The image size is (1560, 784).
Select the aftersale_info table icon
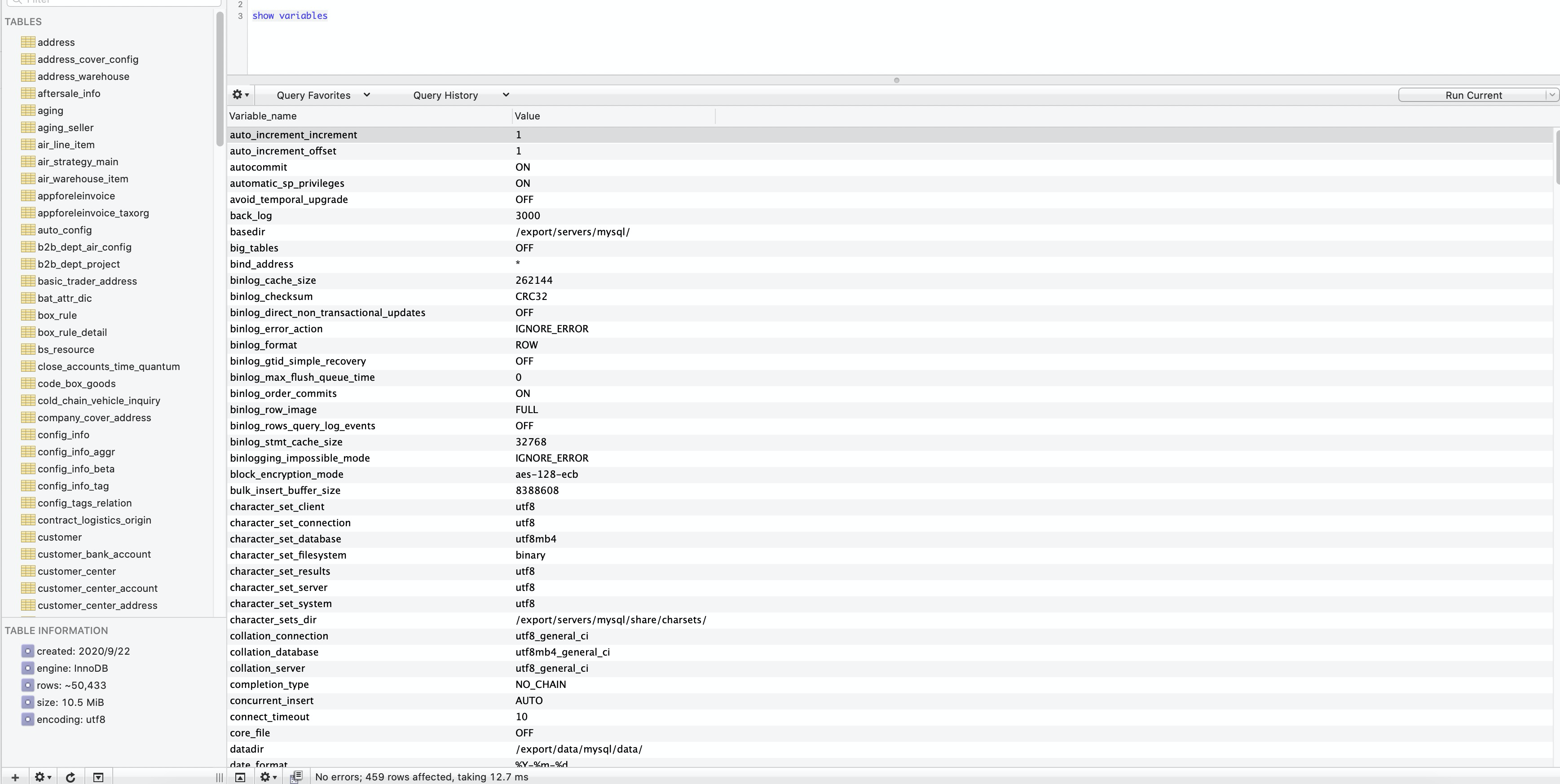tap(28, 93)
